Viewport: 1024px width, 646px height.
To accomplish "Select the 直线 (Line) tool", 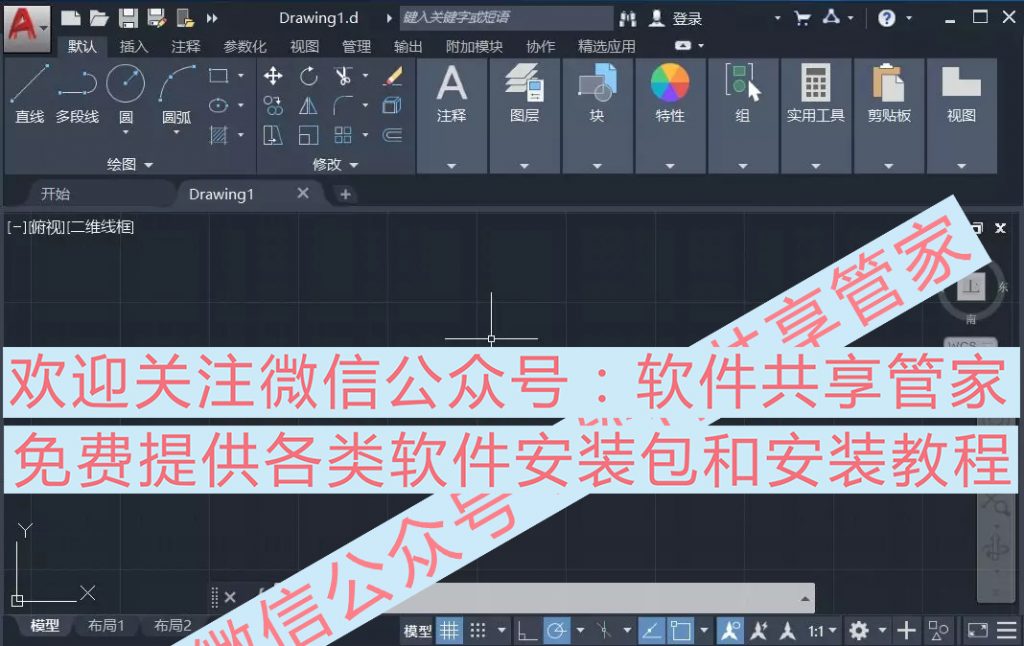I will [29, 95].
